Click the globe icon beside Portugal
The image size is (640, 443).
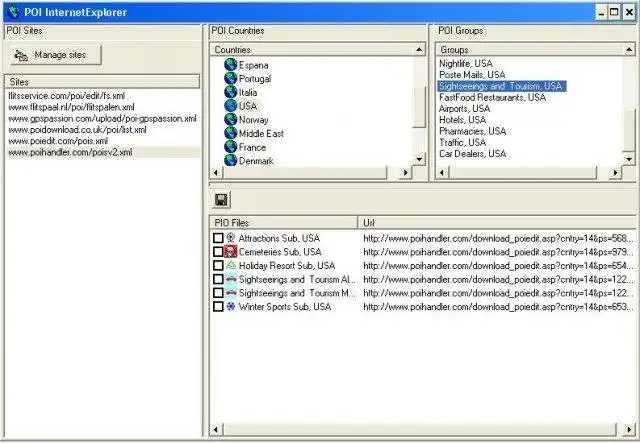(231, 78)
